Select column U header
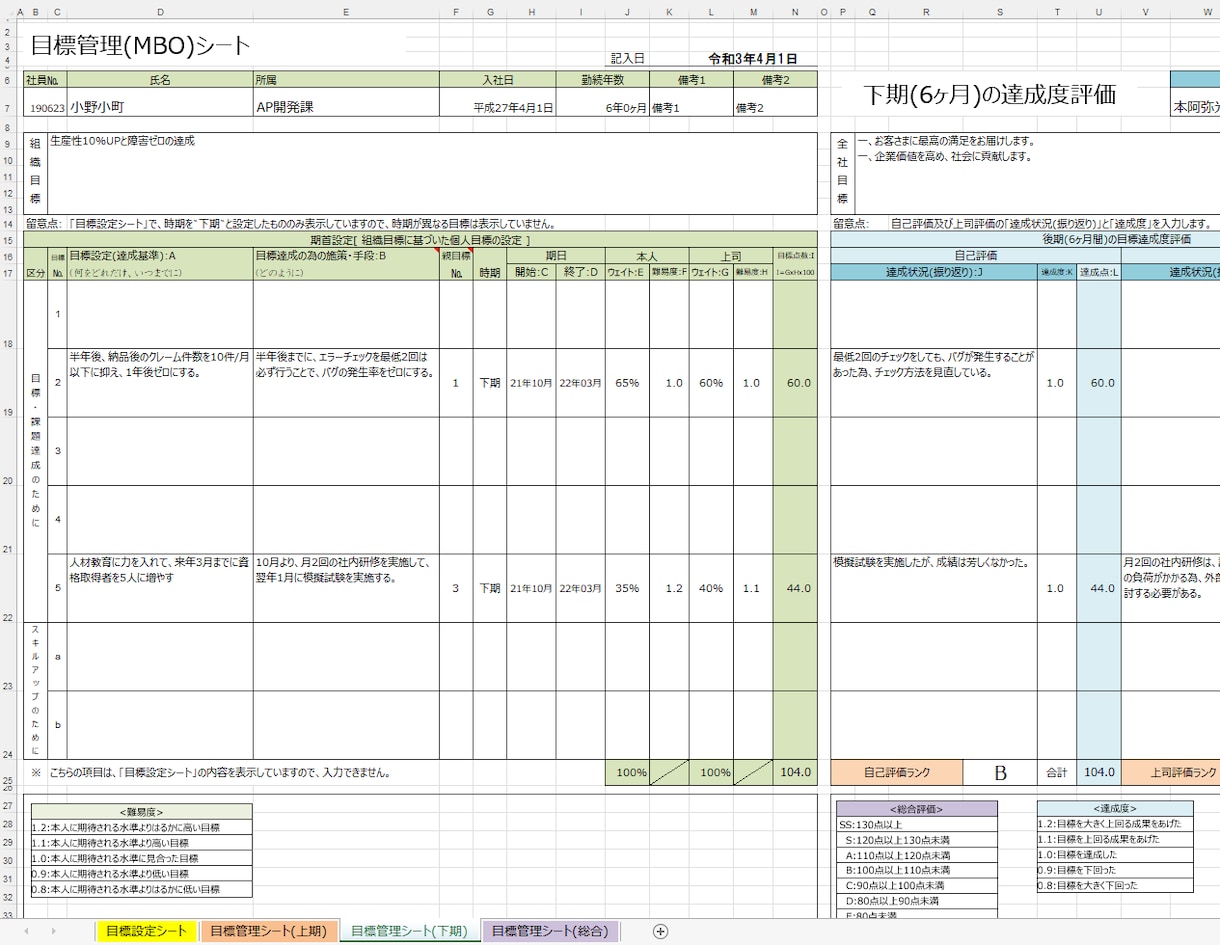 pyautogui.click(x=1099, y=12)
